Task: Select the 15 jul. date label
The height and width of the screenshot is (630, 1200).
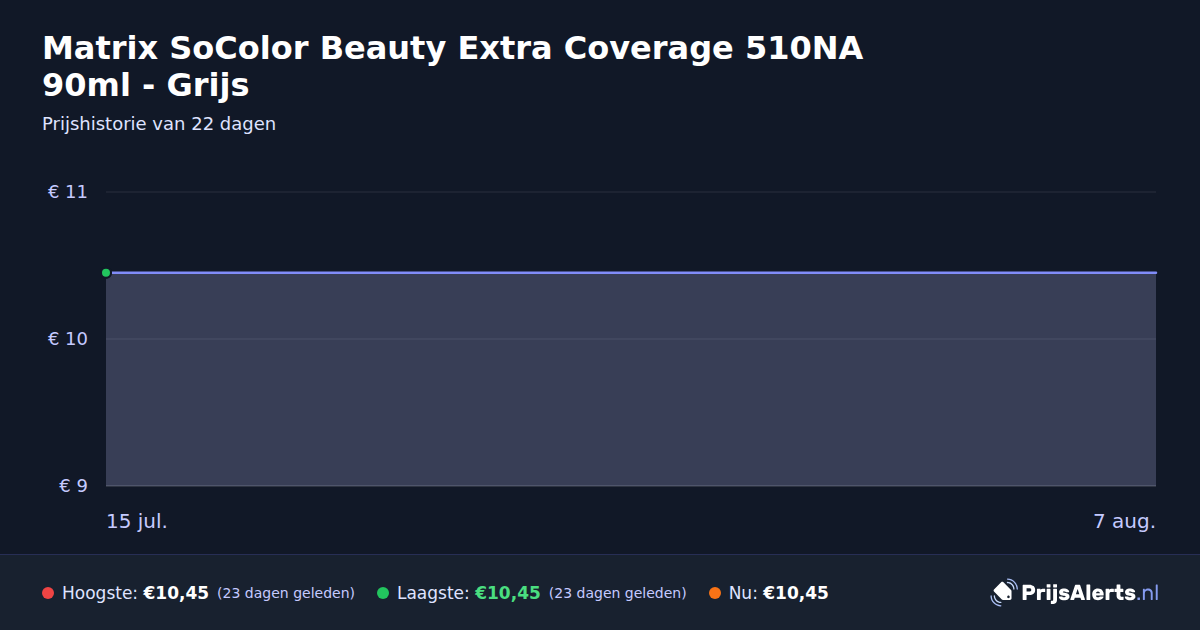Action: pos(137,521)
